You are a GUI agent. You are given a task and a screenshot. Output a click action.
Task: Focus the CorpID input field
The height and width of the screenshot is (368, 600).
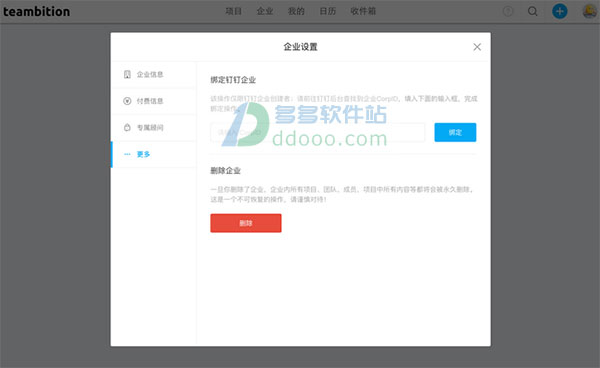318,132
